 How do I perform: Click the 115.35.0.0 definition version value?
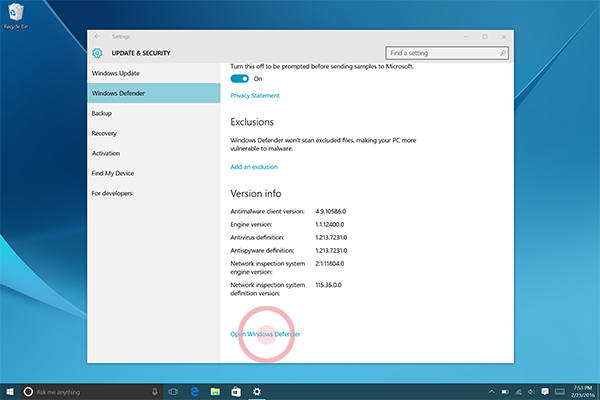click(328, 285)
